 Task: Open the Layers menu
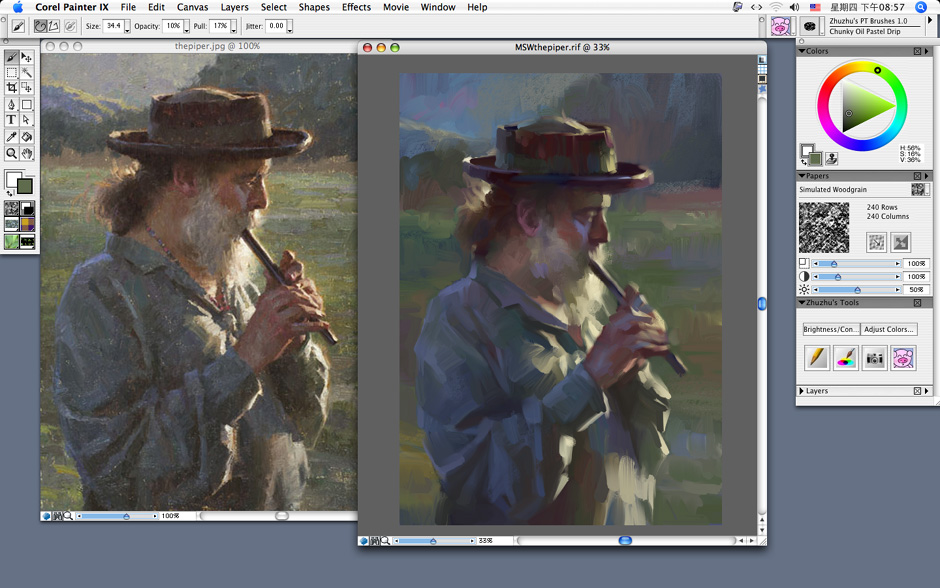234,7
